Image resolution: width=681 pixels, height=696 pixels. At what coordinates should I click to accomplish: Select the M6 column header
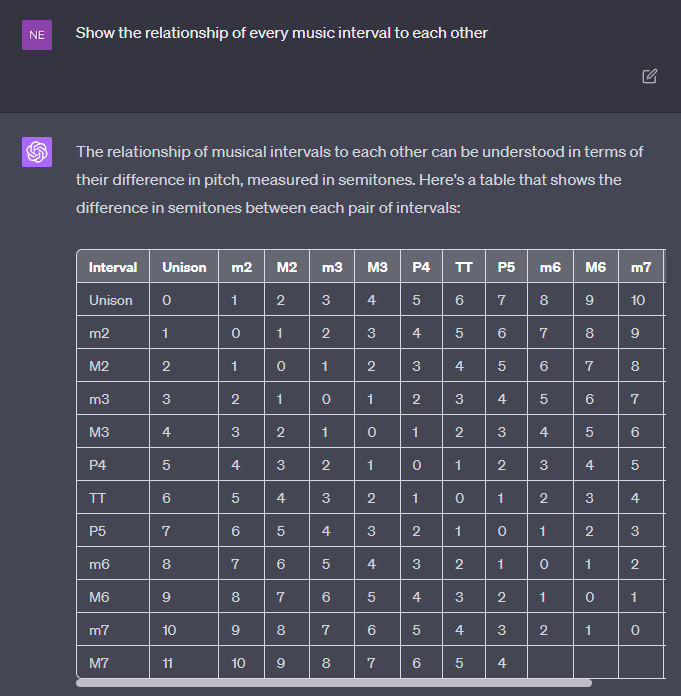point(596,267)
